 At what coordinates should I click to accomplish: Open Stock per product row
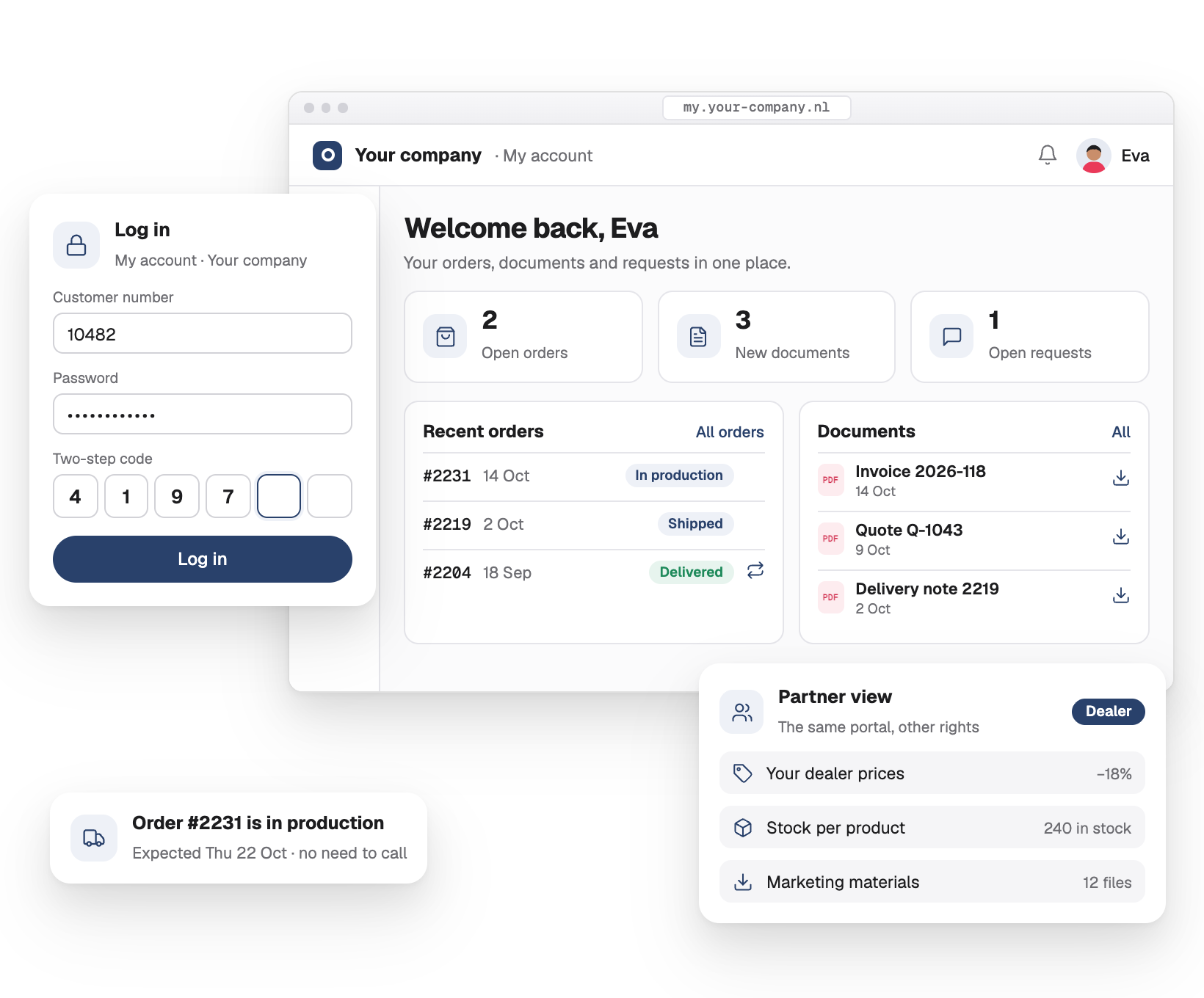(x=932, y=828)
